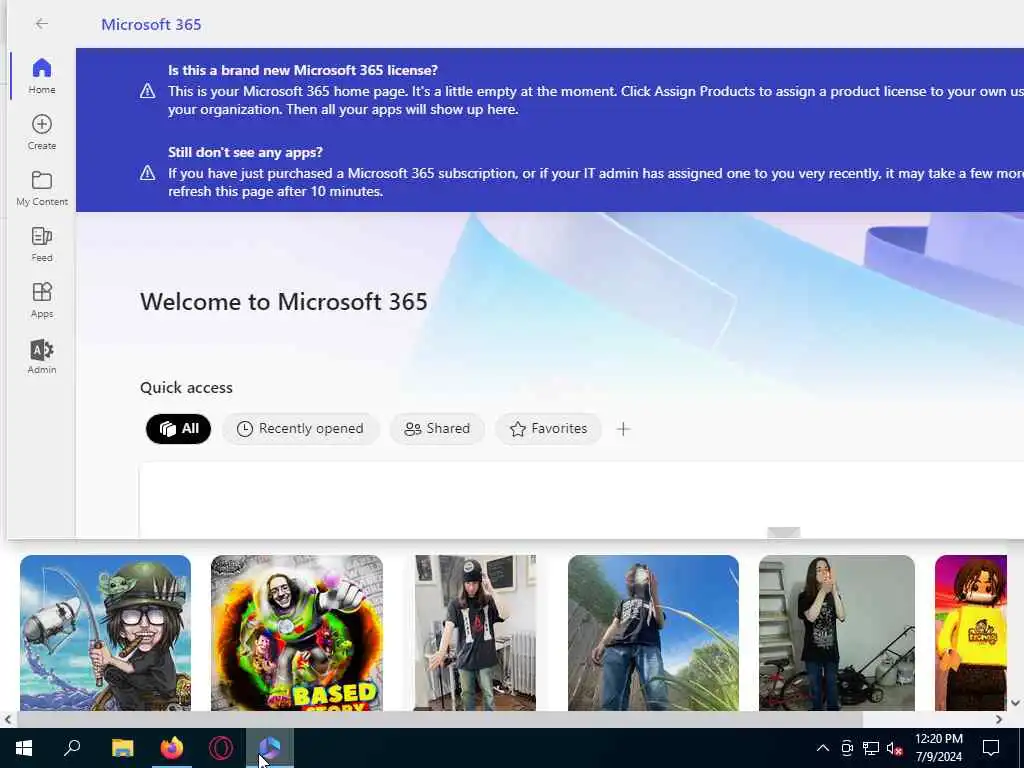Open the thumbnail of a person outdoors under blue sky
This screenshot has height=768, width=1024.
coord(653,632)
